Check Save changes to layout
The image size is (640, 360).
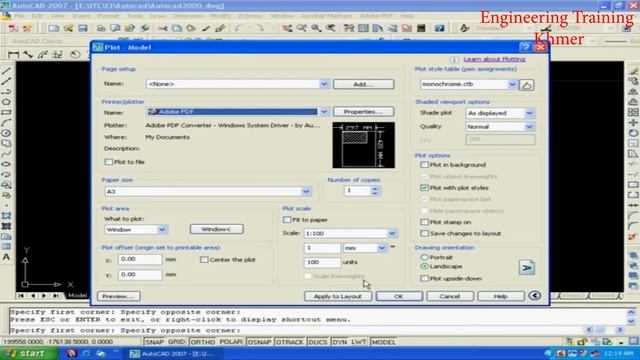pos(424,233)
